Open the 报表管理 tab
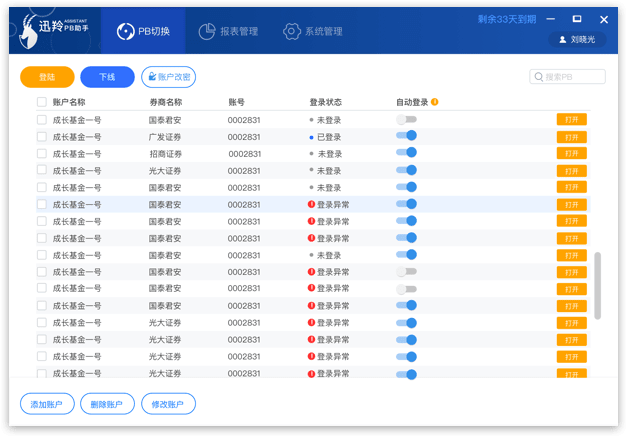Screen dimensions: 627x437 click(228, 31)
